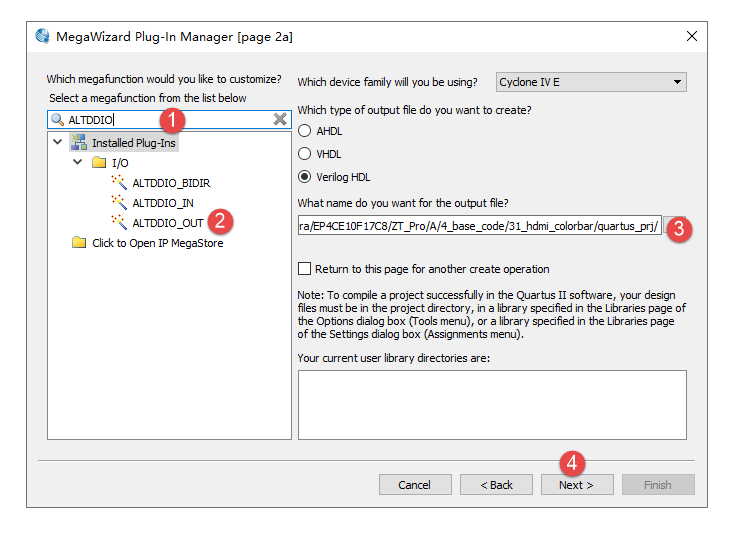Click the I/O folder icon
This screenshot has height=535, width=732.
(x=98, y=162)
